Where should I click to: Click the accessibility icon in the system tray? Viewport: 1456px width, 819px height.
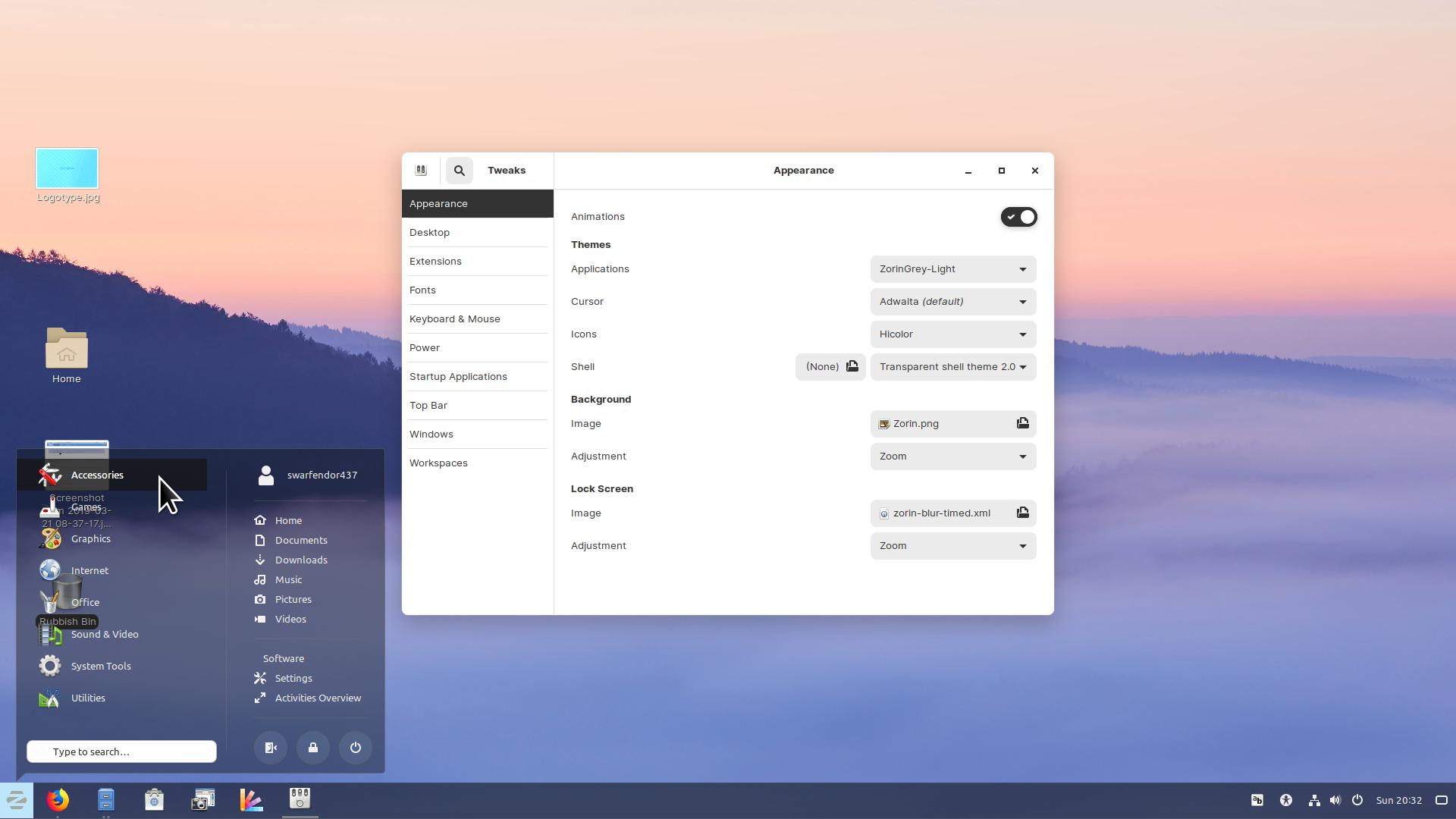point(1285,799)
